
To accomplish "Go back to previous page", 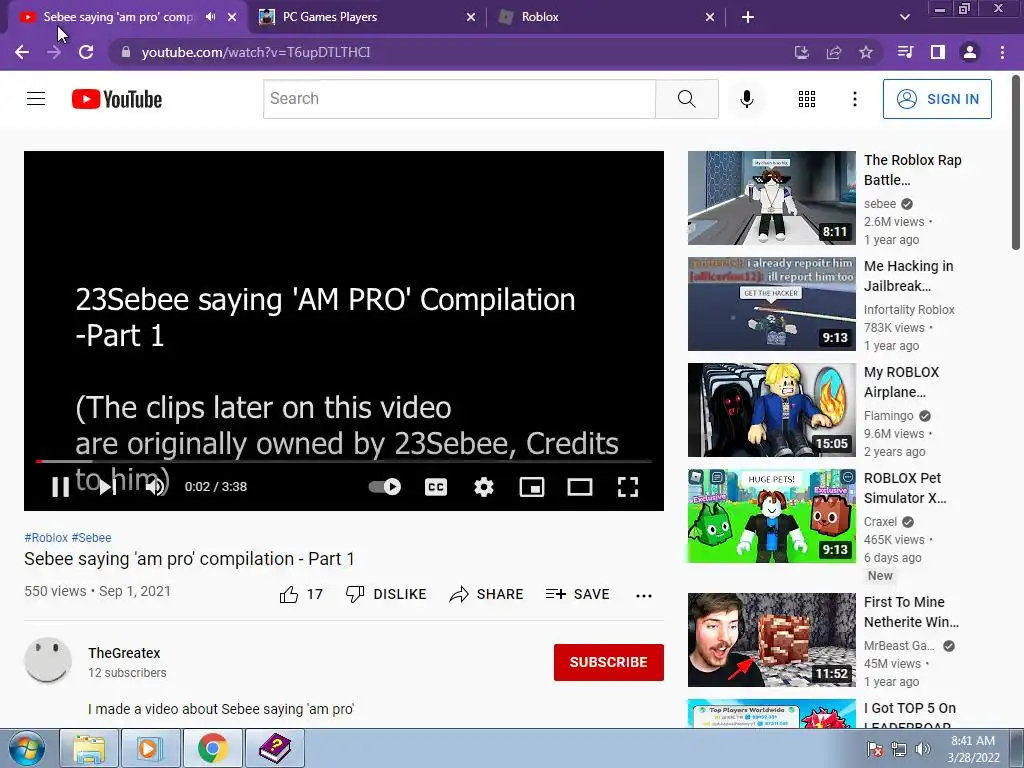I will click(22, 52).
